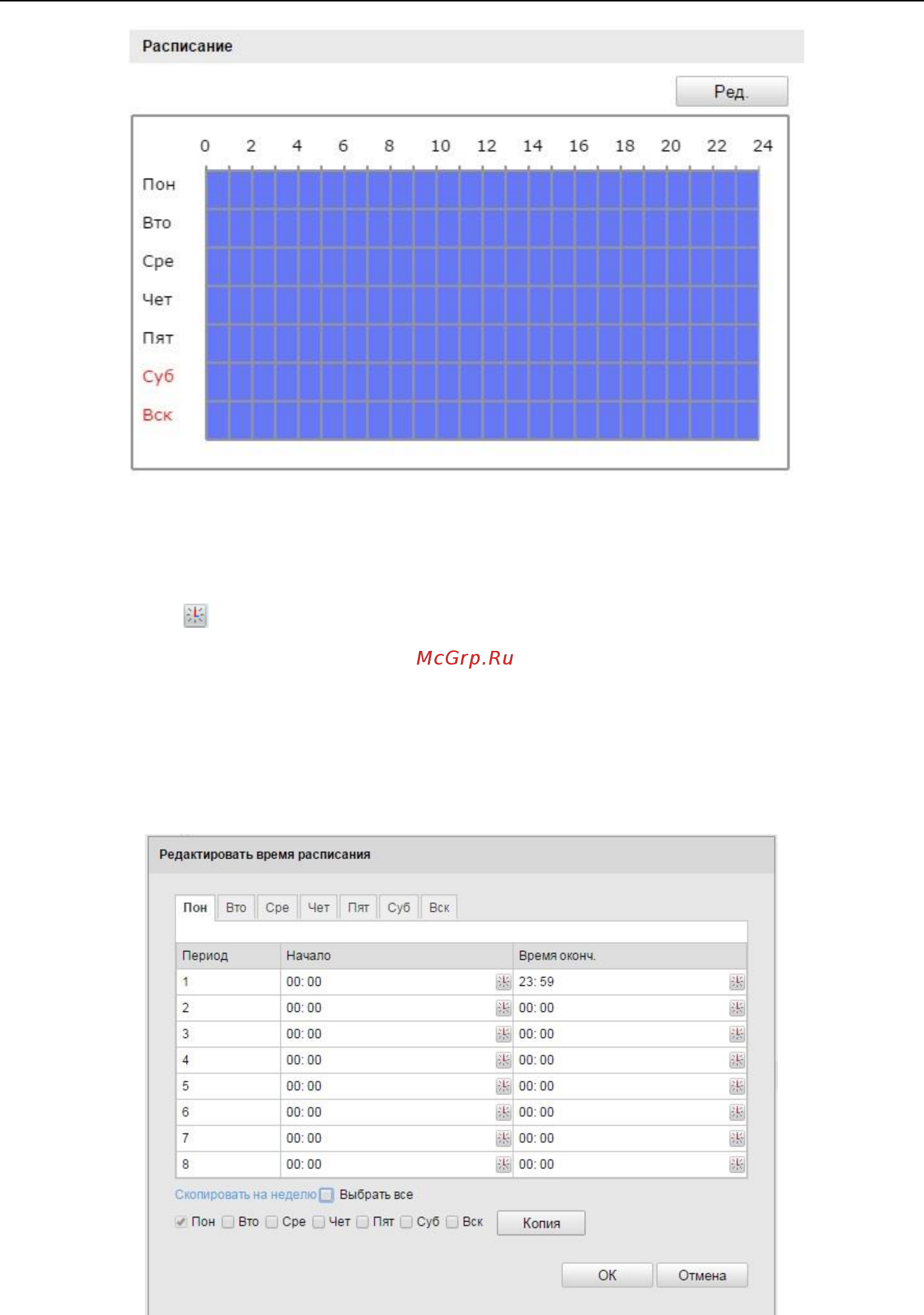Confirm with the OK button
This screenshot has height=1315, width=924.
click(607, 1276)
